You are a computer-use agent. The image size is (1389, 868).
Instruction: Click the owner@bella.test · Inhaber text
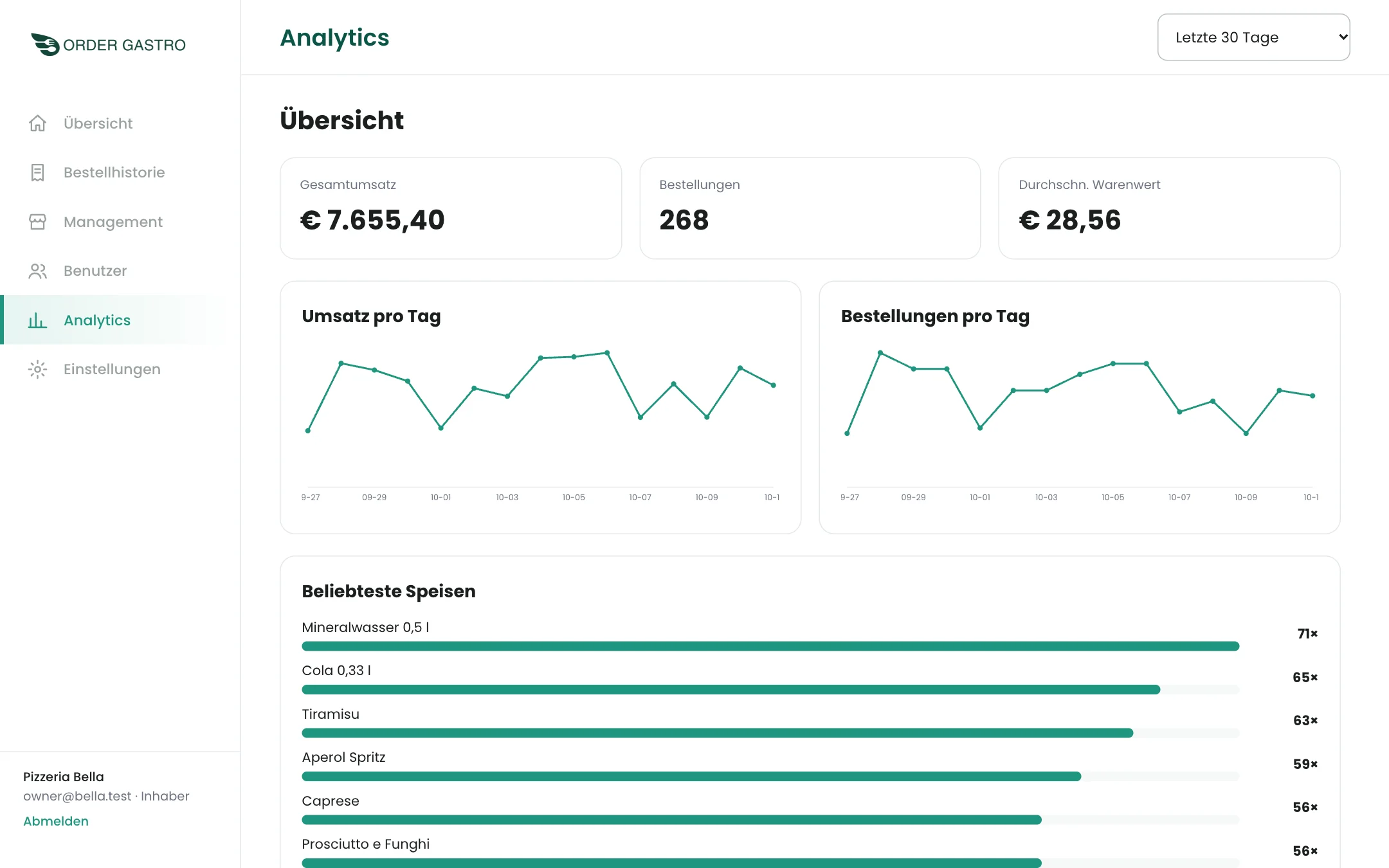pyautogui.click(x=106, y=796)
